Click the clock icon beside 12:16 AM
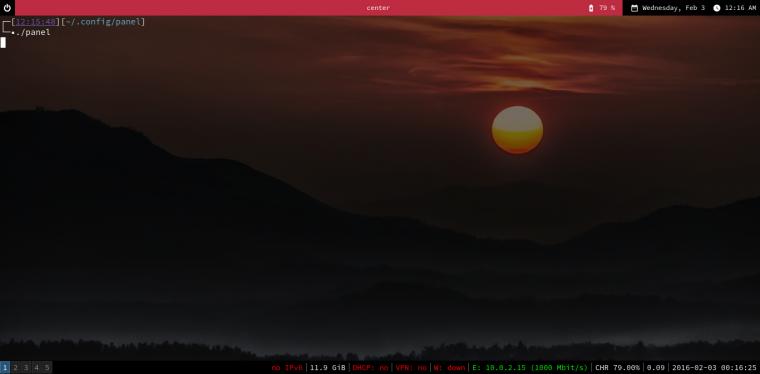The image size is (760, 374). click(x=717, y=8)
